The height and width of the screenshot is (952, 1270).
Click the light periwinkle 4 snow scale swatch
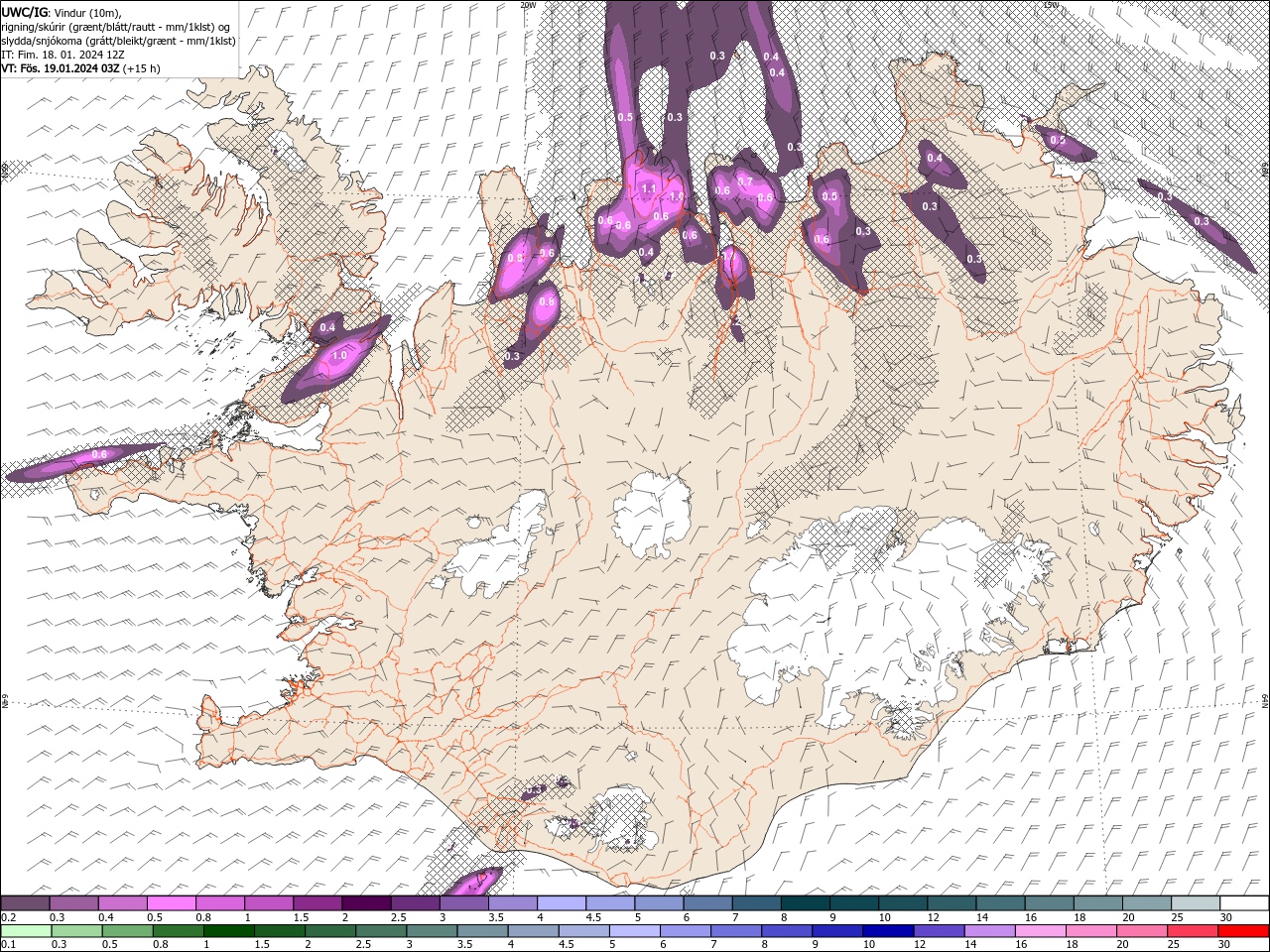coord(562,903)
